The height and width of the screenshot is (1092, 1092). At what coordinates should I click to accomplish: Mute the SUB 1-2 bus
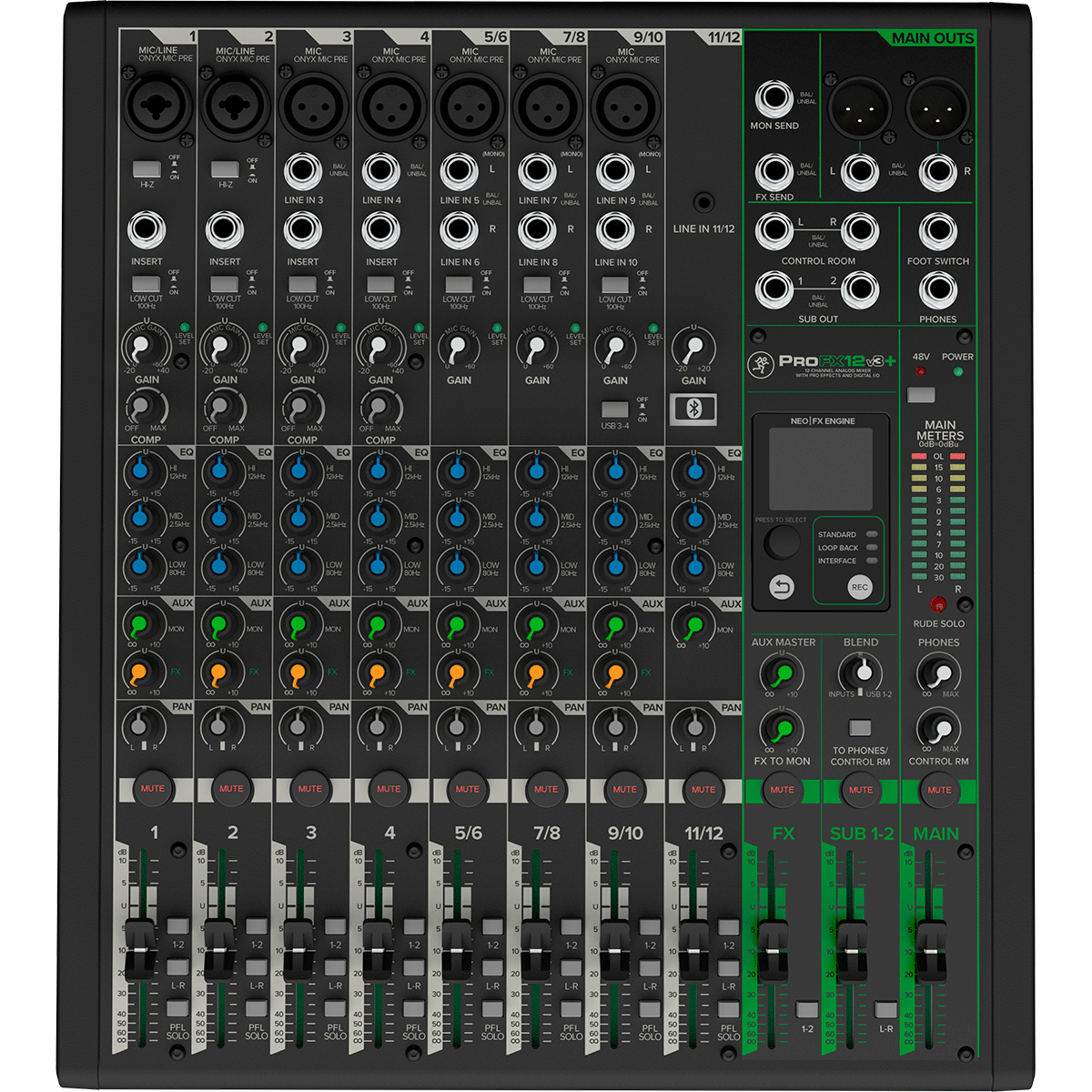click(861, 790)
